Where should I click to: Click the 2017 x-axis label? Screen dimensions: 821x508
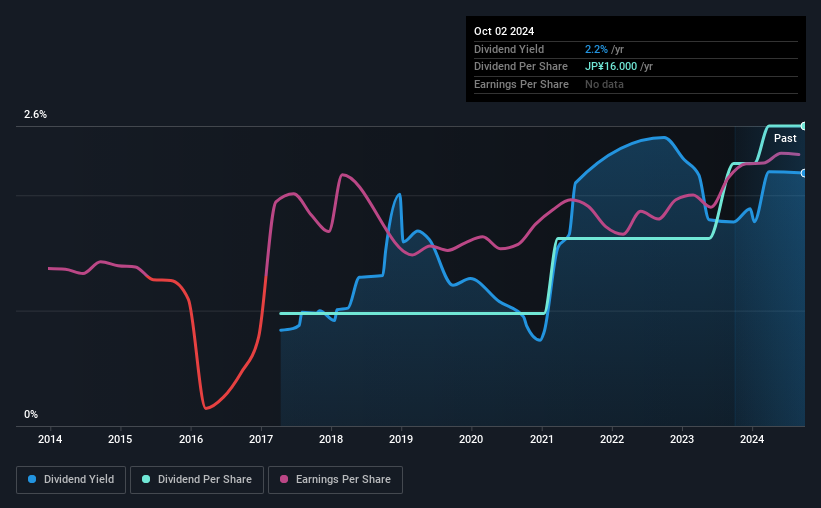261,439
